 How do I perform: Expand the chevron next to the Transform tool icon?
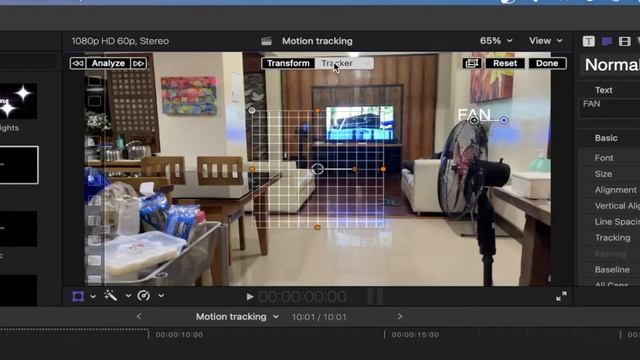click(93, 296)
